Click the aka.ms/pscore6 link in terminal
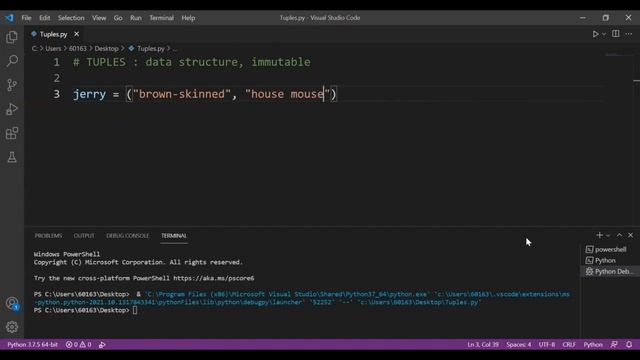 tap(213, 278)
